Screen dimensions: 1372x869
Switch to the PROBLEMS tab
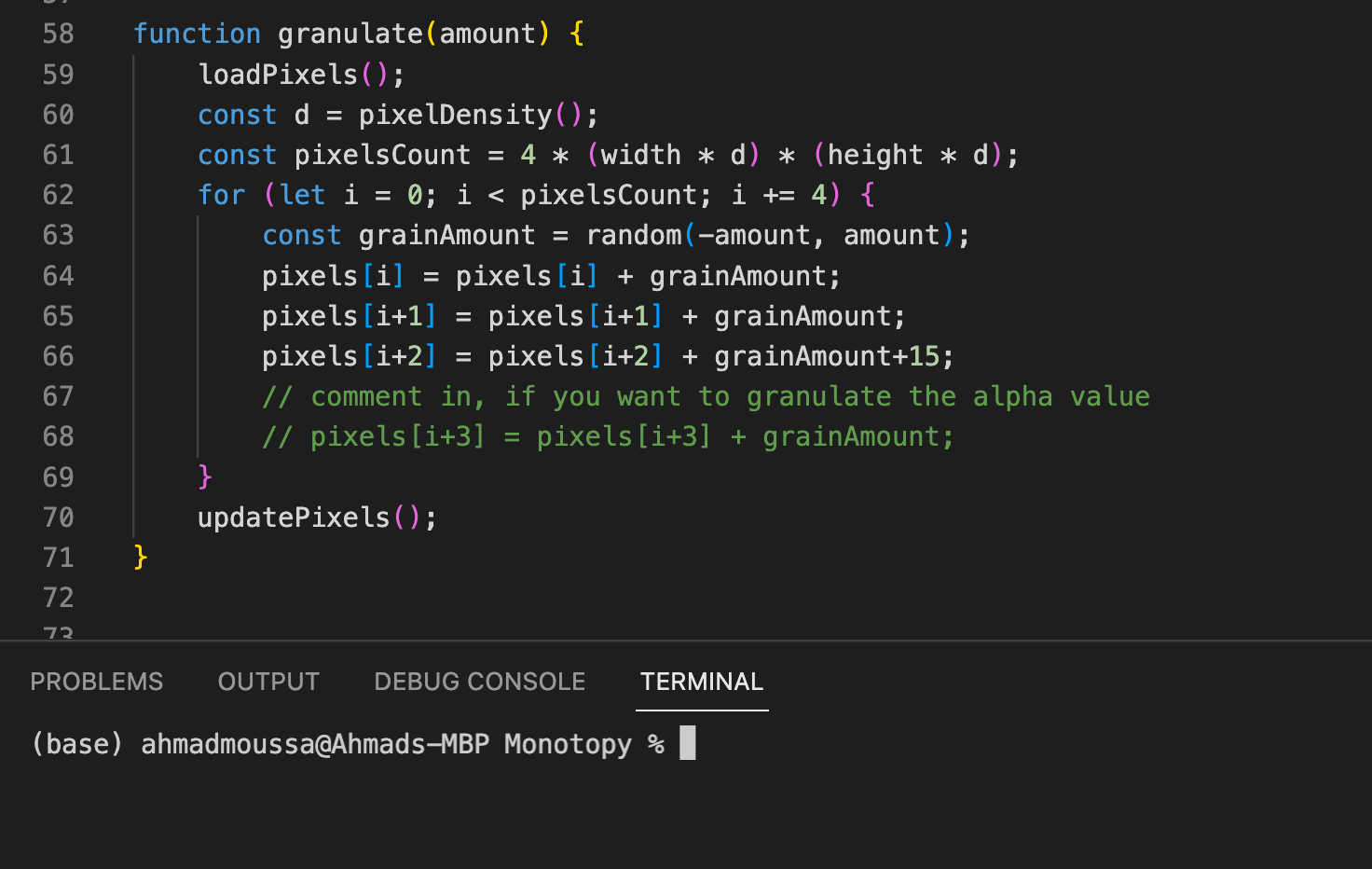coord(96,682)
